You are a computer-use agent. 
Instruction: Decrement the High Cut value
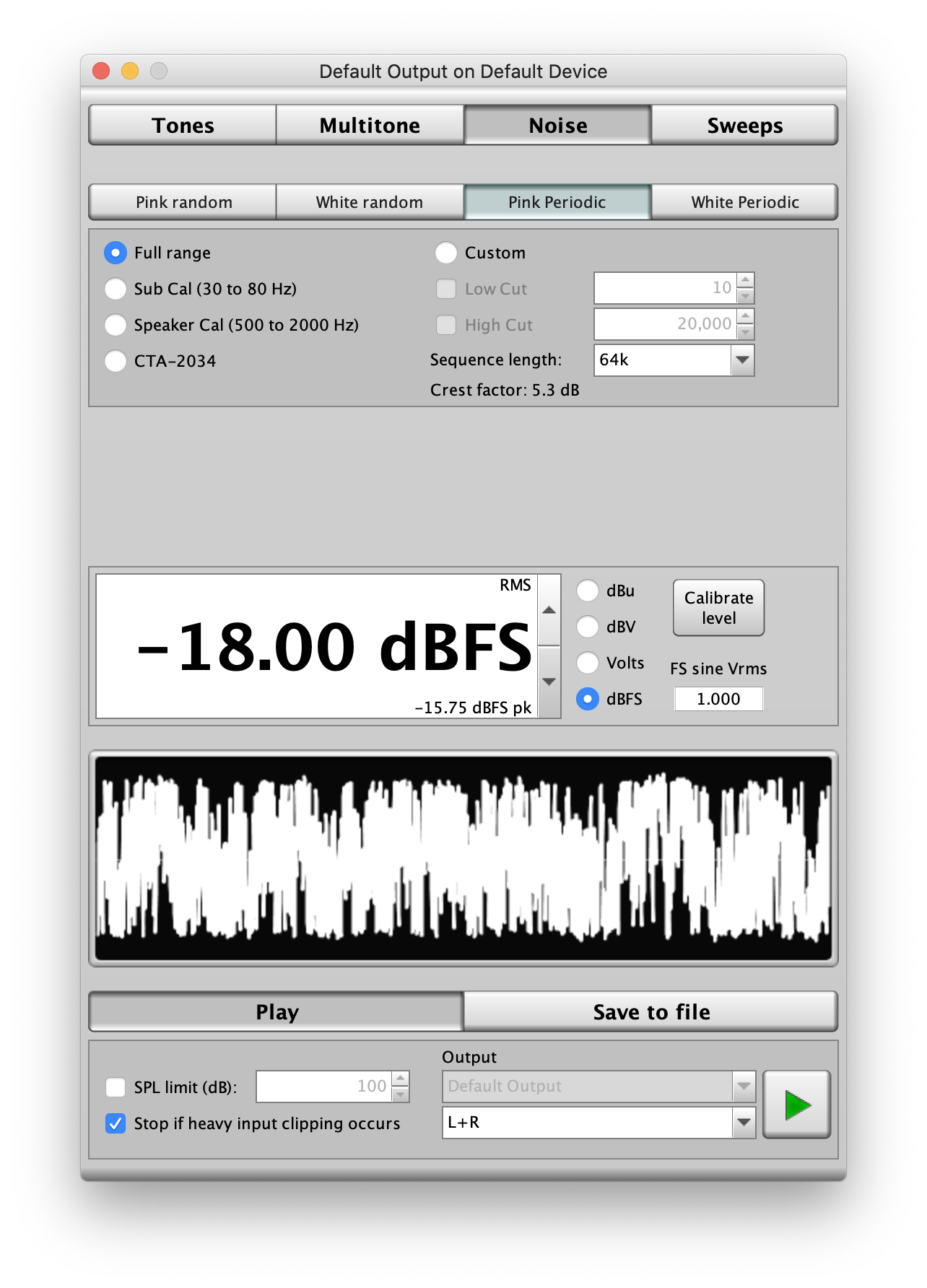pos(746,332)
